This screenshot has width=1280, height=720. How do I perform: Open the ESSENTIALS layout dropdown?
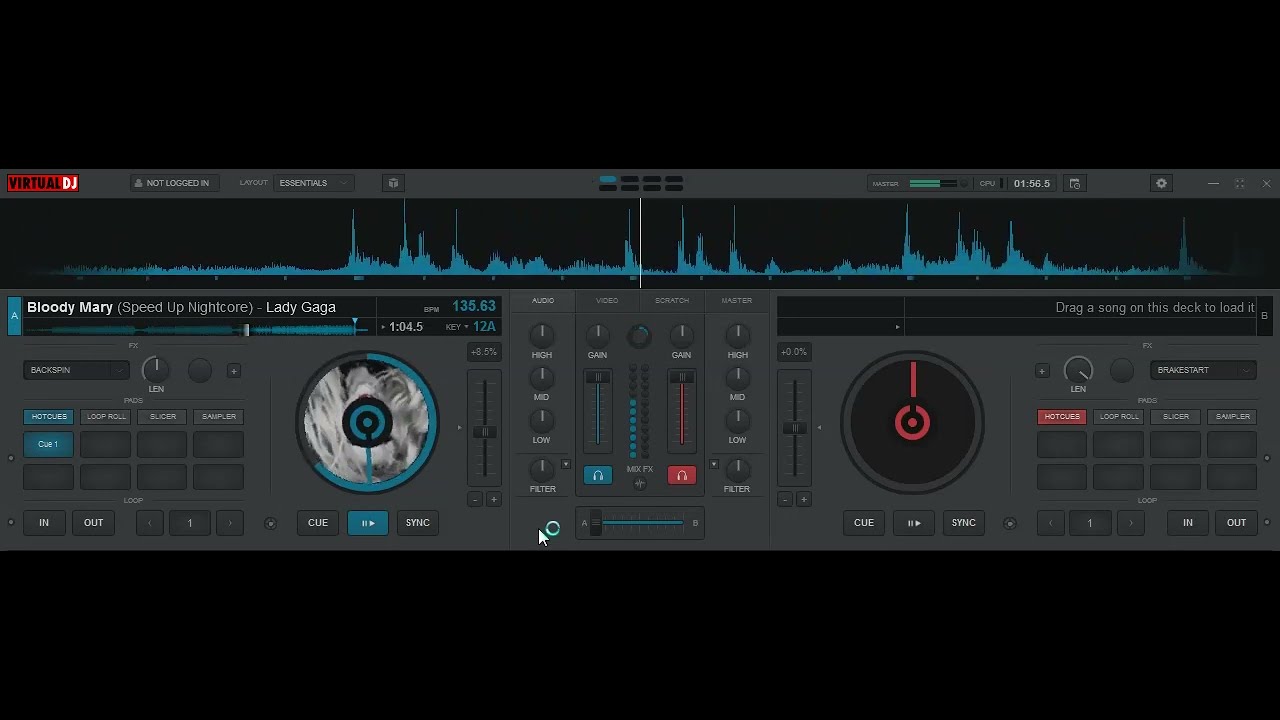pyautogui.click(x=313, y=183)
